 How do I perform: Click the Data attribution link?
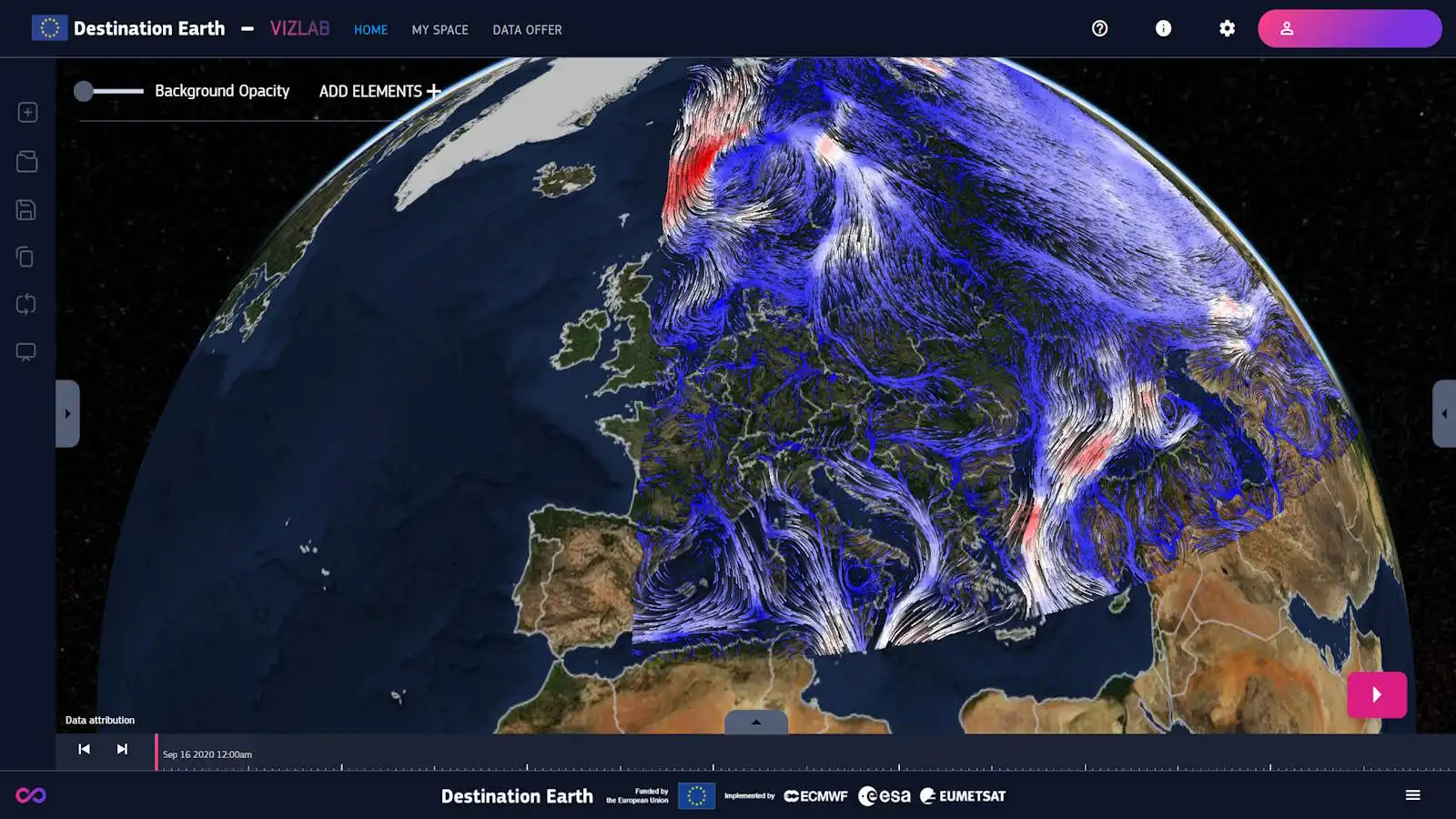click(100, 720)
